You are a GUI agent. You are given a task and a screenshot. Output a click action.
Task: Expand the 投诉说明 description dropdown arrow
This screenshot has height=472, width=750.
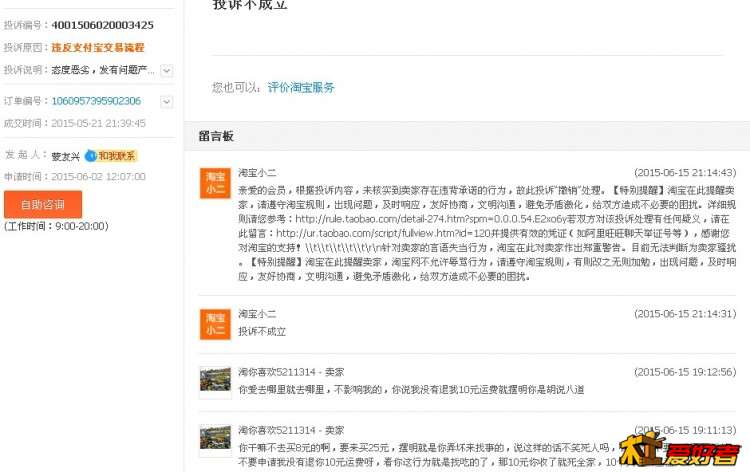click(166, 71)
